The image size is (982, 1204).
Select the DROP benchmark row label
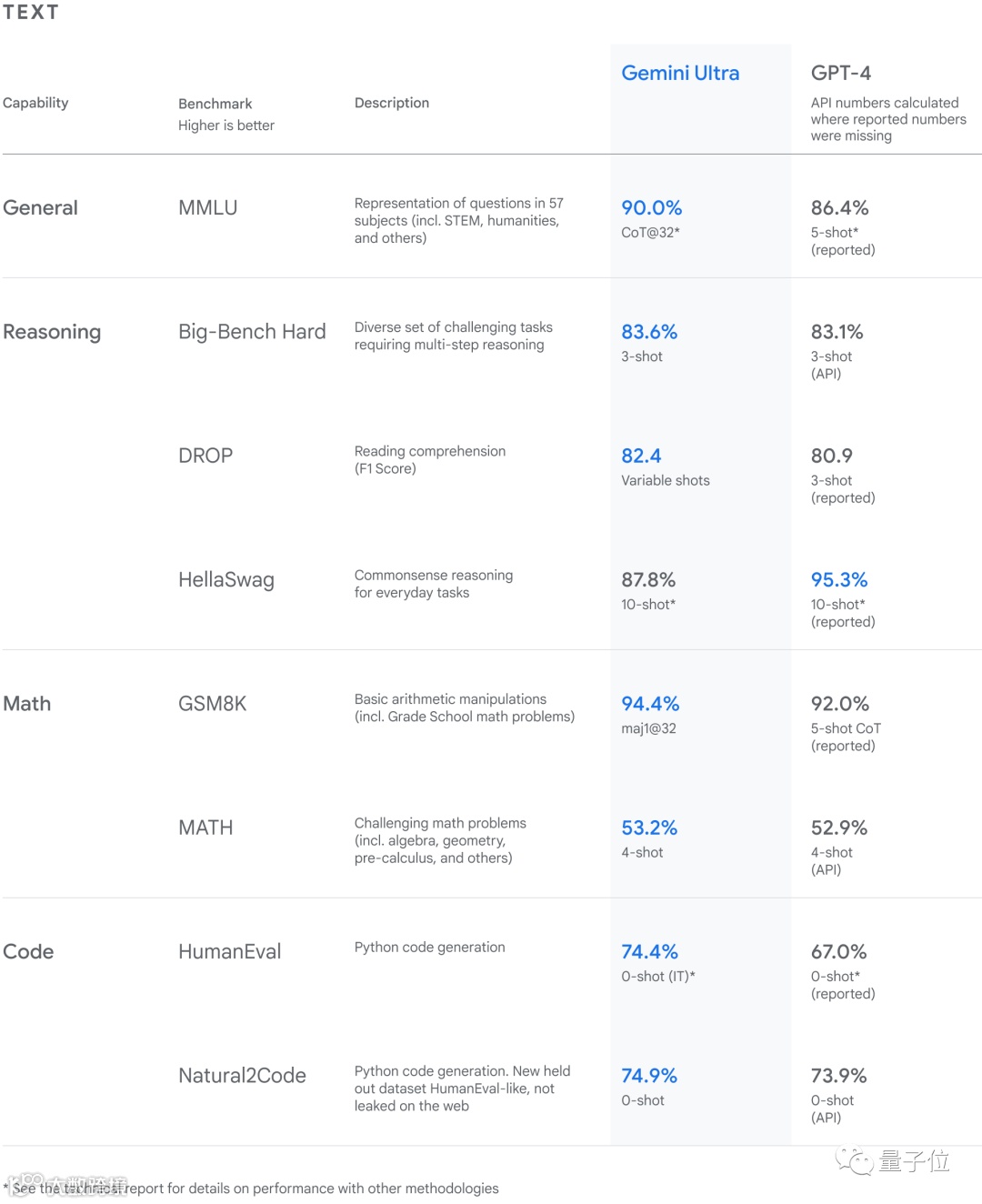click(x=205, y=456)
